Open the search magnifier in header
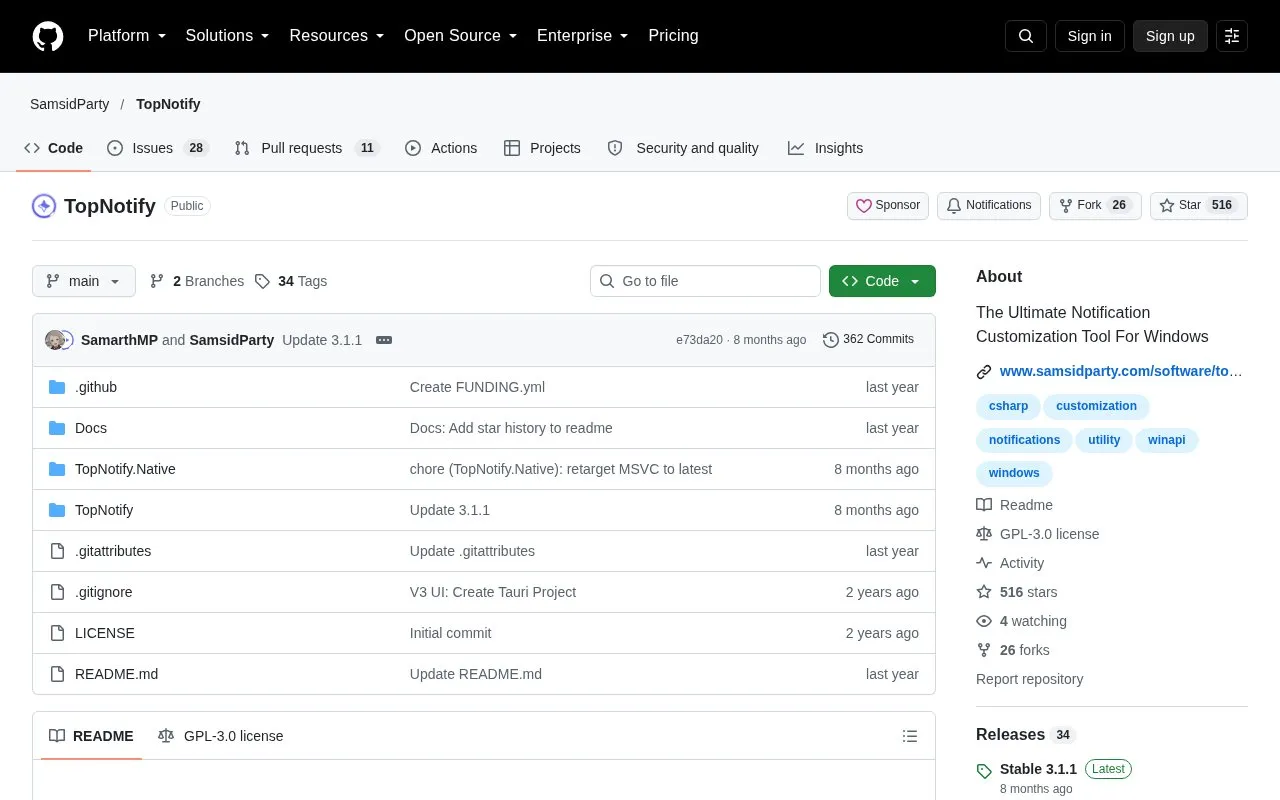Viewport: 1280px width, 800px height. (1026, 36)
